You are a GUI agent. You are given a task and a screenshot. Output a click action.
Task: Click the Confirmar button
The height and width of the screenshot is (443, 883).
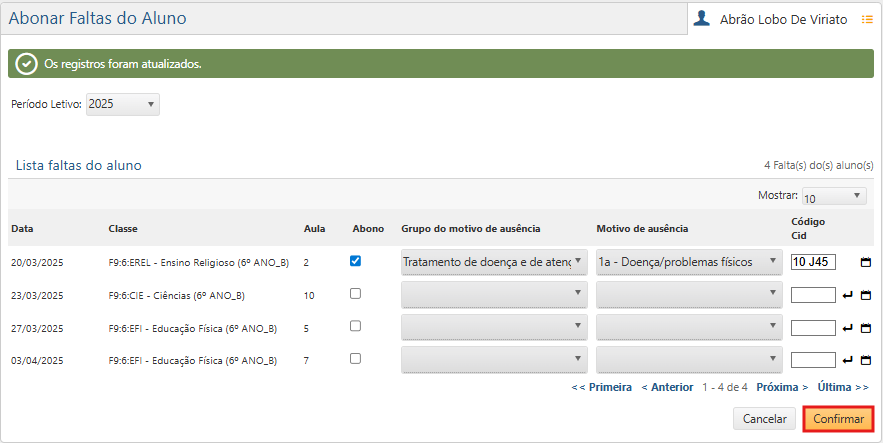(x=838, y=419)
